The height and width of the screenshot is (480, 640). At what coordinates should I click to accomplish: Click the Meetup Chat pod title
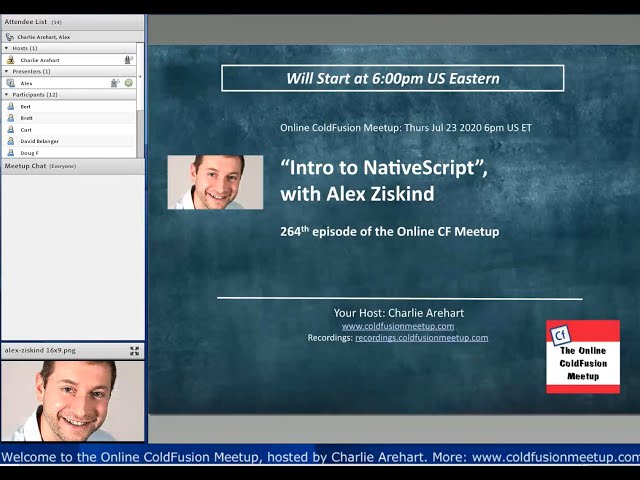(25, 166)
